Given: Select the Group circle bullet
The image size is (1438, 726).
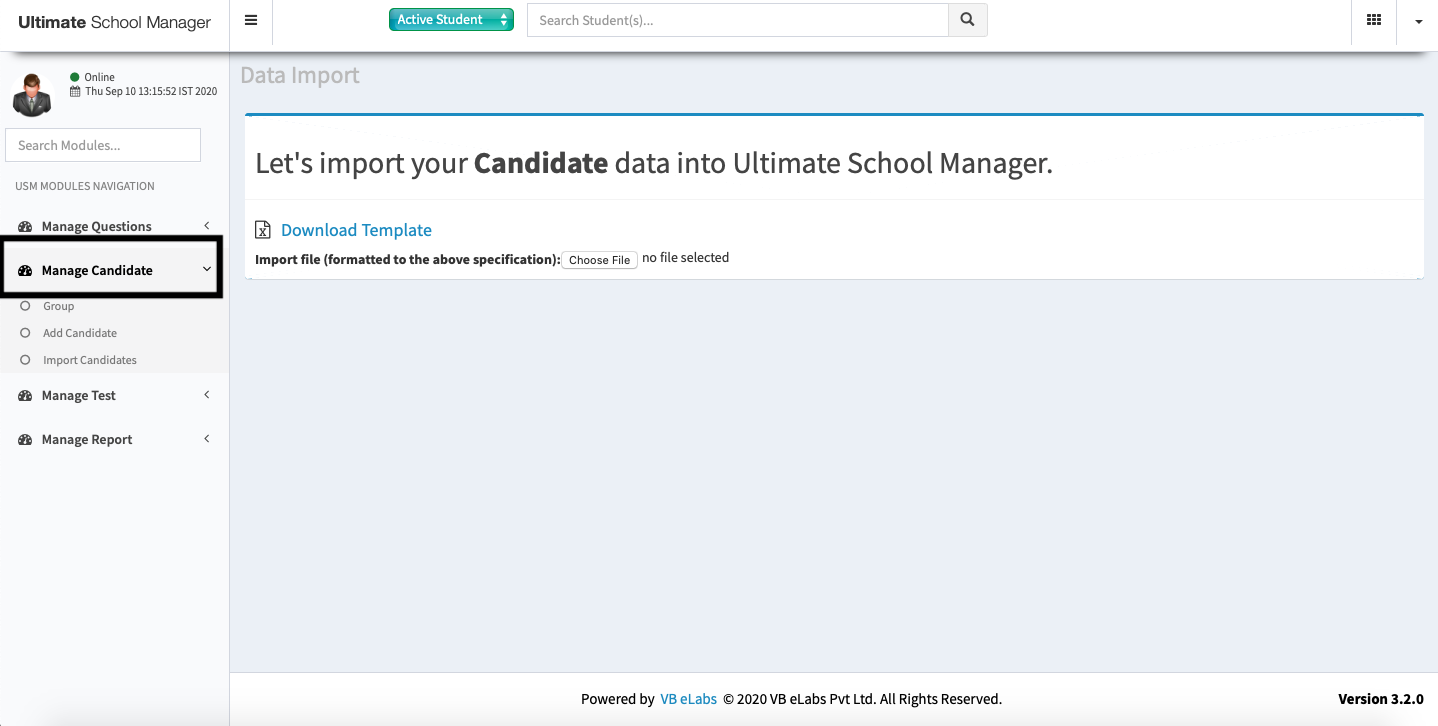Looking at the screenshot, I should [26, 306].
